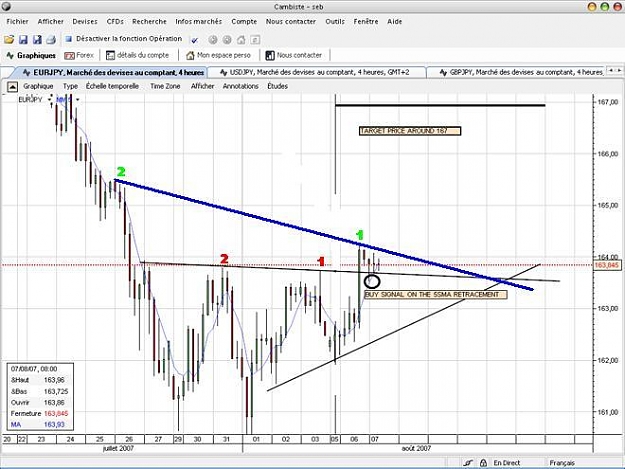Open the Outils menu
The image size is (625, 469).
pyautogui.click(x=335, y=22)
